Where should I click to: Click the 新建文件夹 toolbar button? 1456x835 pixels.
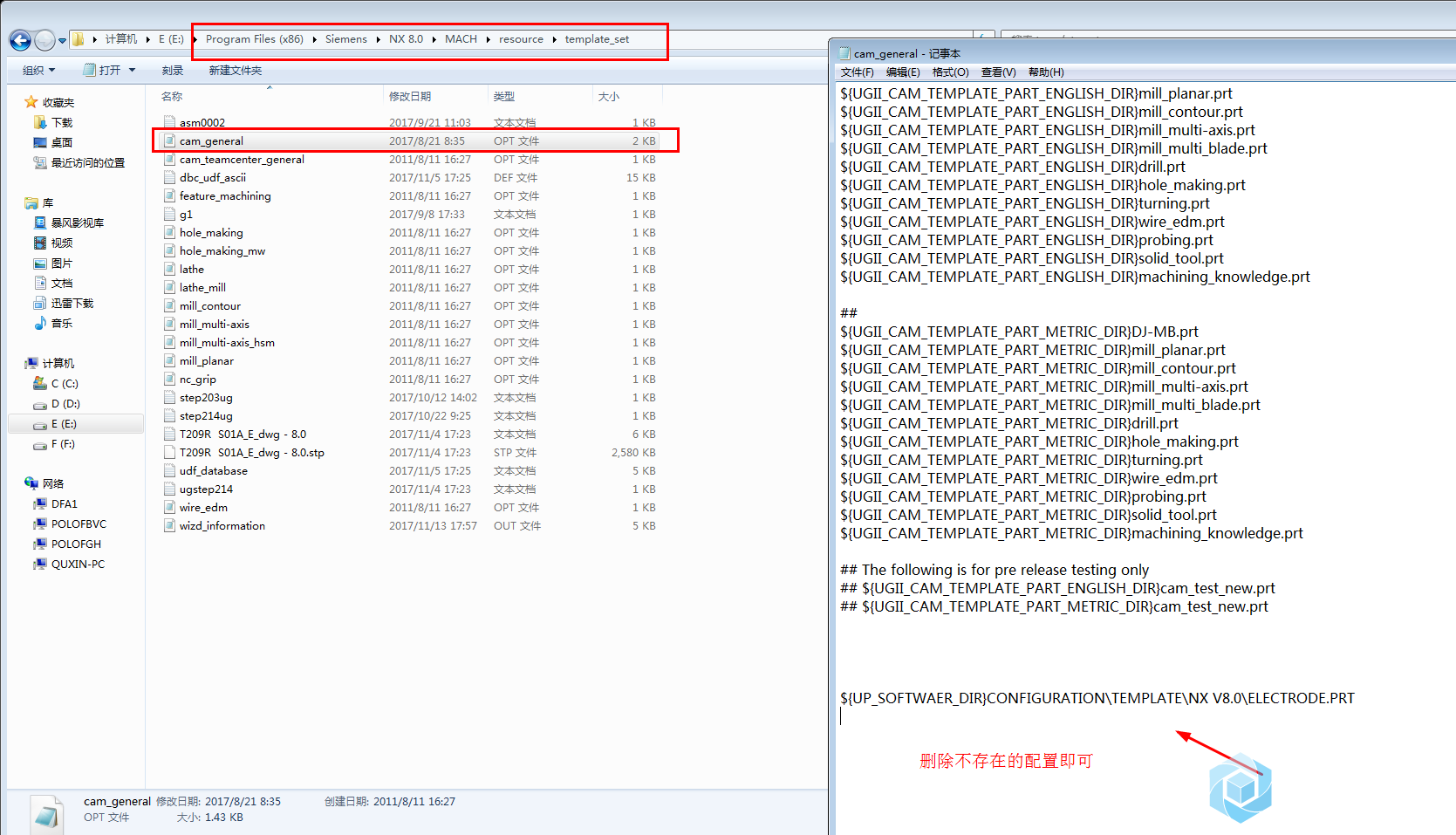[236, 71]
